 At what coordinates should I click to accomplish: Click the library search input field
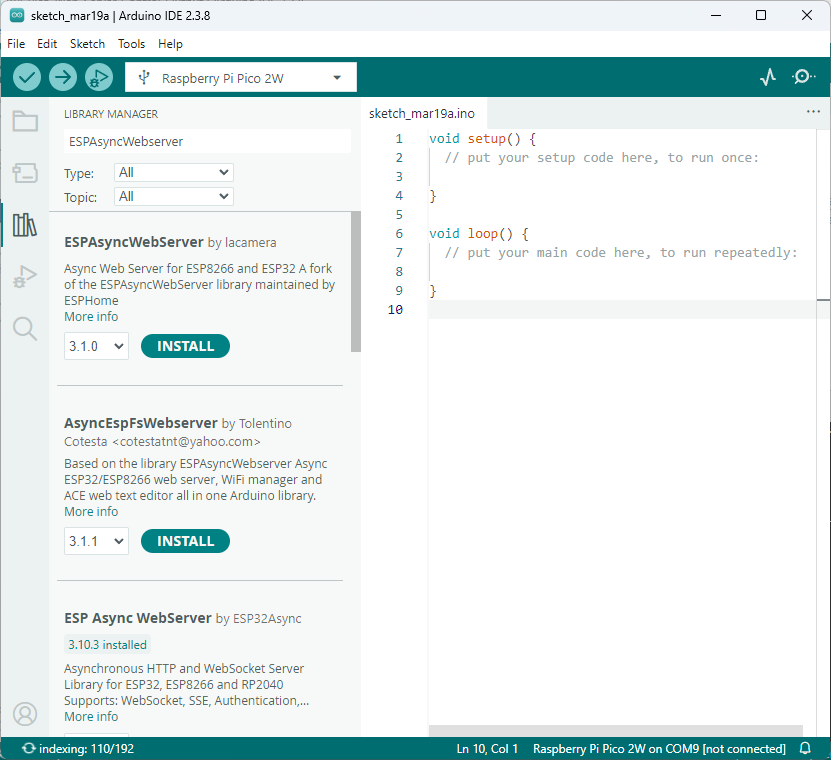pos(207,142)
